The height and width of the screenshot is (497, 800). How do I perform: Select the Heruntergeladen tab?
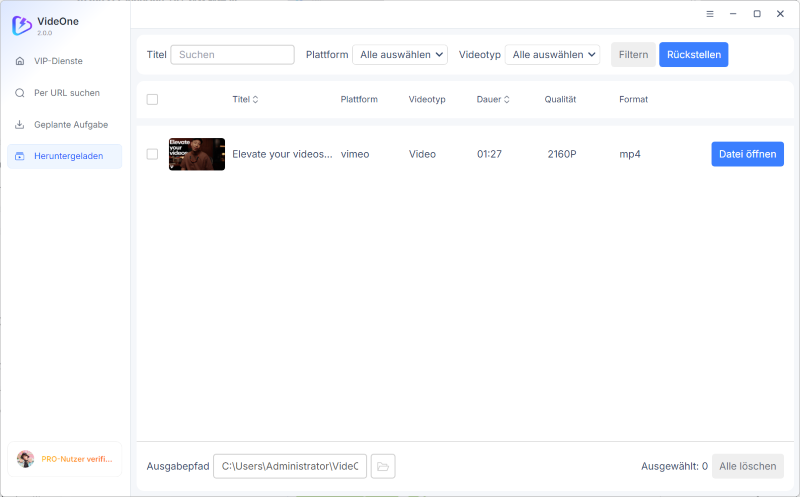[x=65, y=156]
